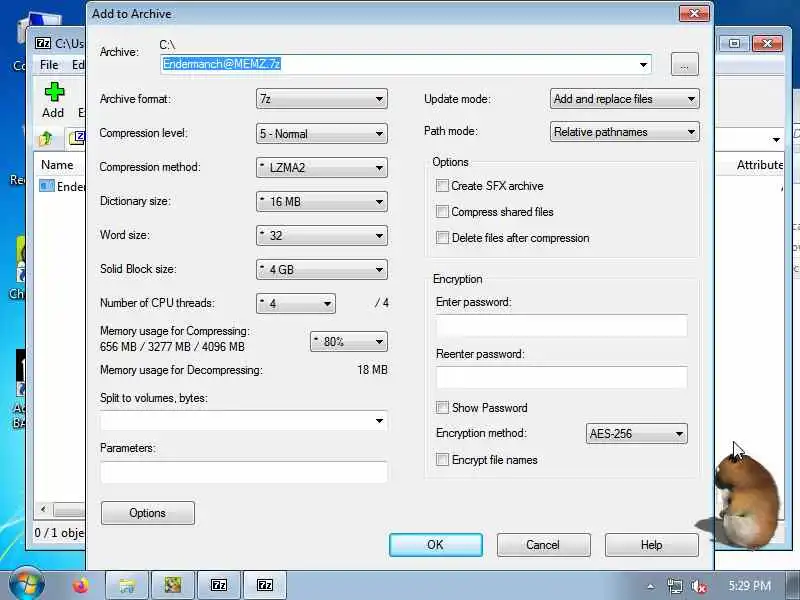The height and width of the screenshot is (600, 800).
Task: Enable Compress shared files checkbox
Action: tap(442, 212)
